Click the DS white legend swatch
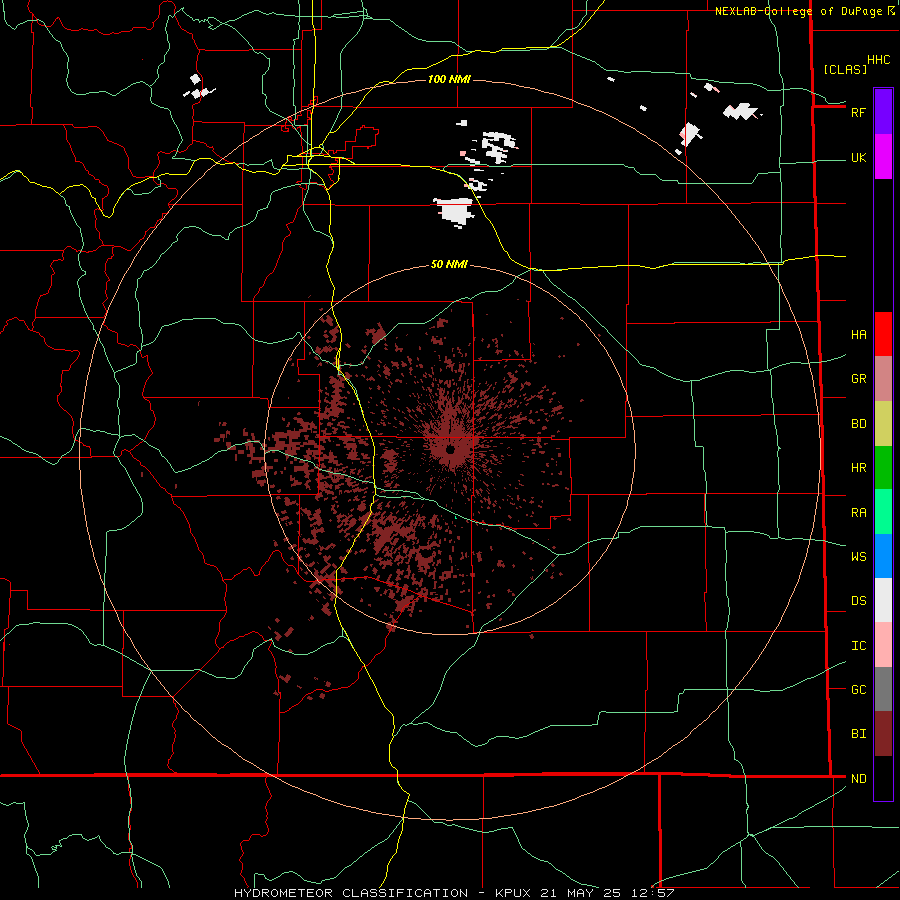This screenshot has width=900, height=900. coord(883,600)
